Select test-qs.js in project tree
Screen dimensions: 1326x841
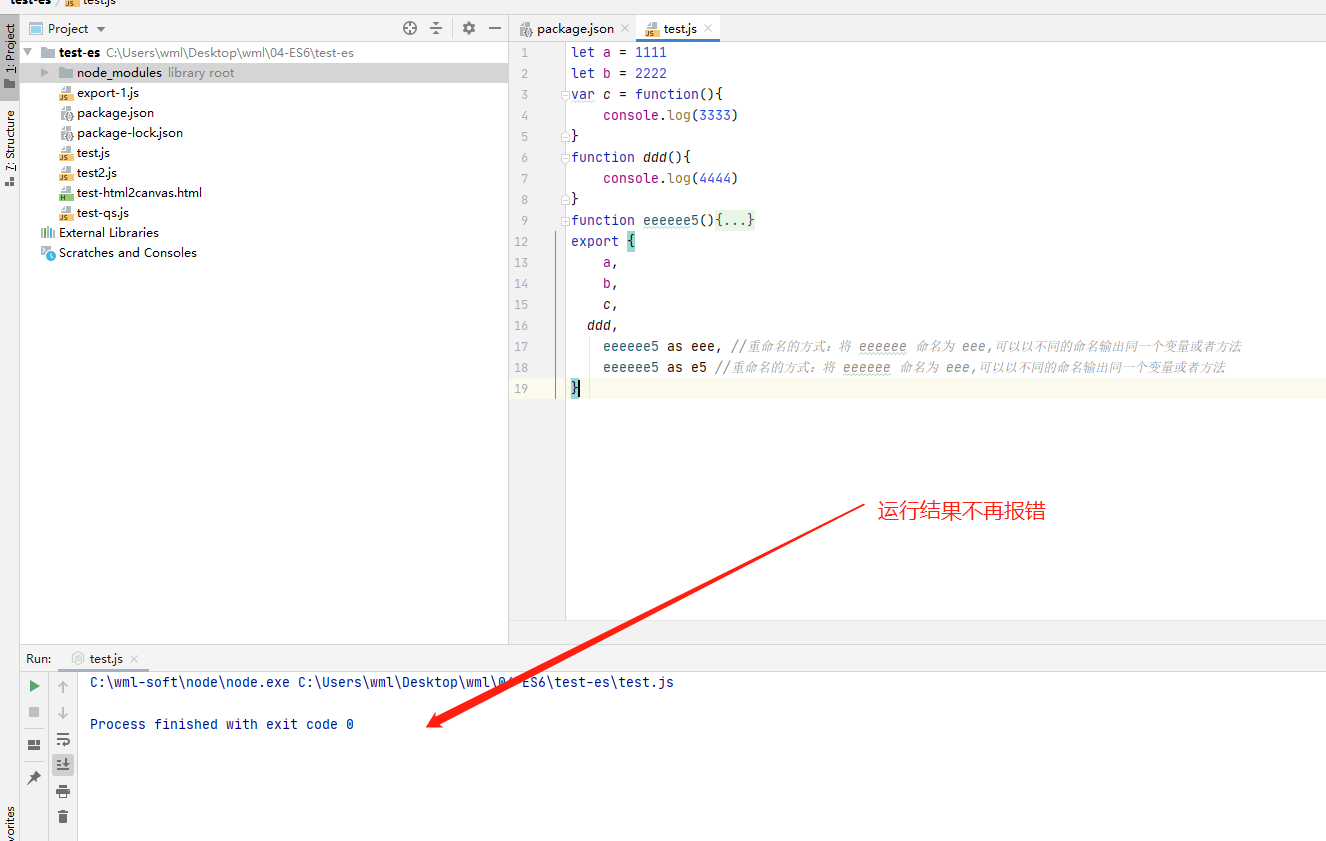102,213
